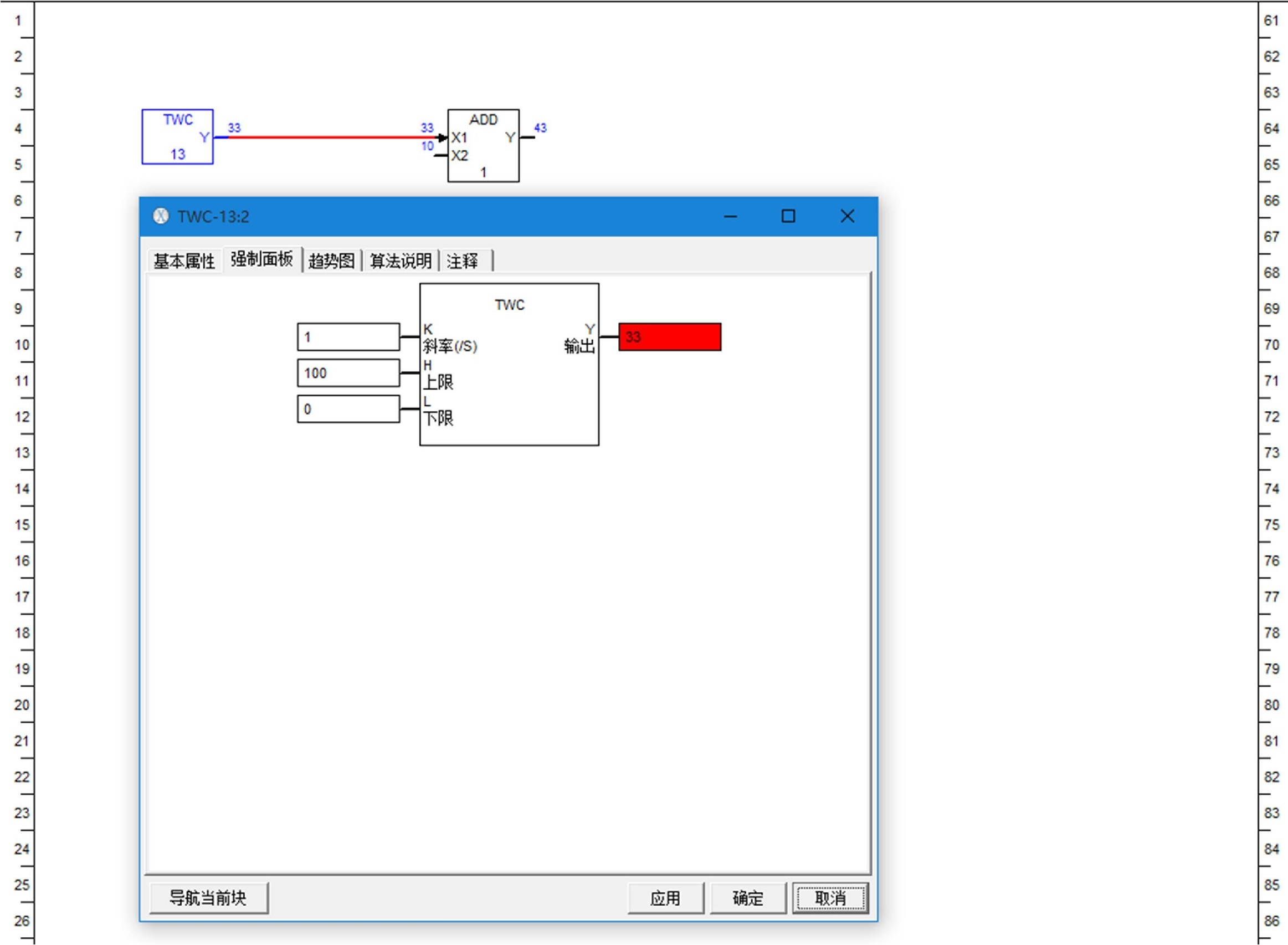
Task: Click the H 上限 input field
Action: 348,373
